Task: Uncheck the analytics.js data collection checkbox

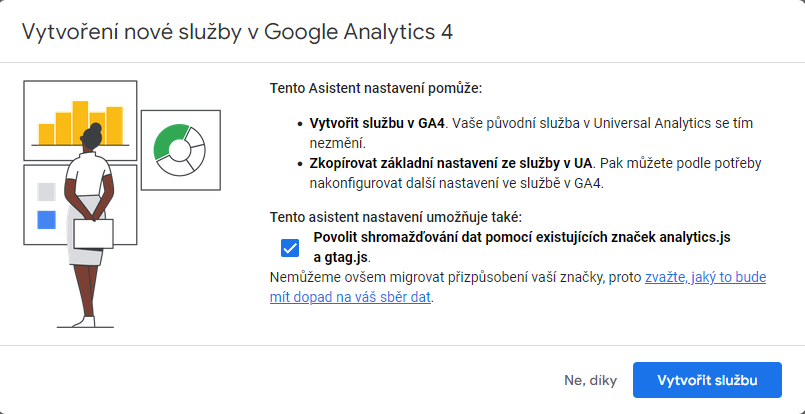Action: [290, 248]
